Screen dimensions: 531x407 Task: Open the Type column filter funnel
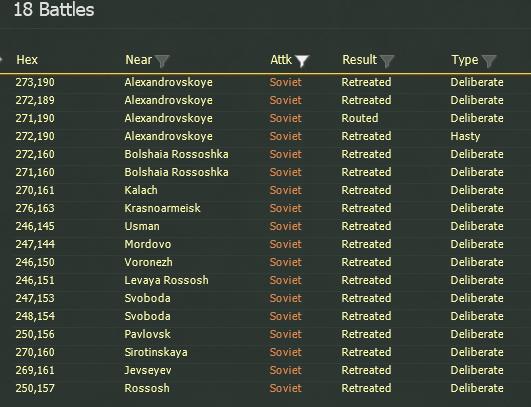point(489,61)
